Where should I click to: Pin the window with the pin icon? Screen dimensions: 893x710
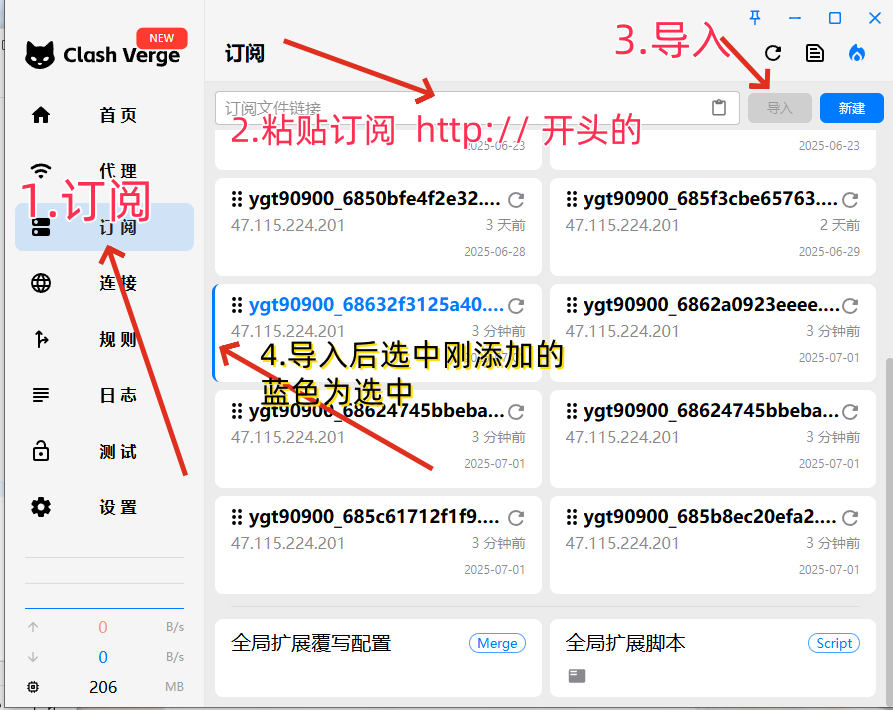point(756,18)
